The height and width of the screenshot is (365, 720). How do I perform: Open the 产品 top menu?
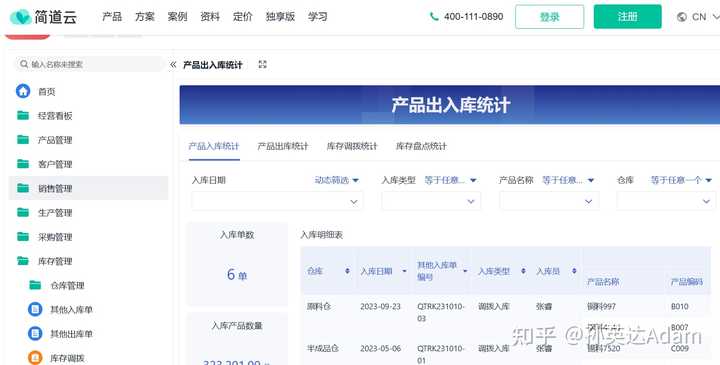tap(112, 17)
